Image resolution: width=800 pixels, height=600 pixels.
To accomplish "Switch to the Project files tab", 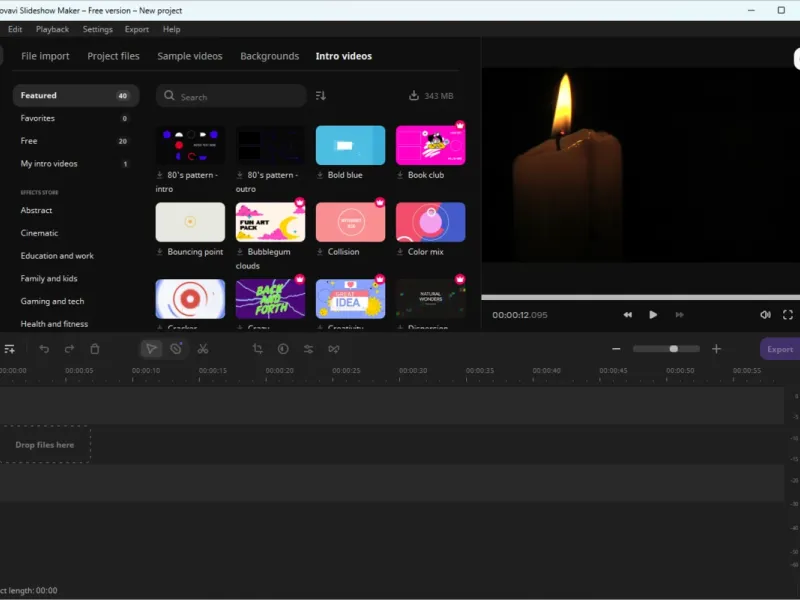I will [113, 56].
